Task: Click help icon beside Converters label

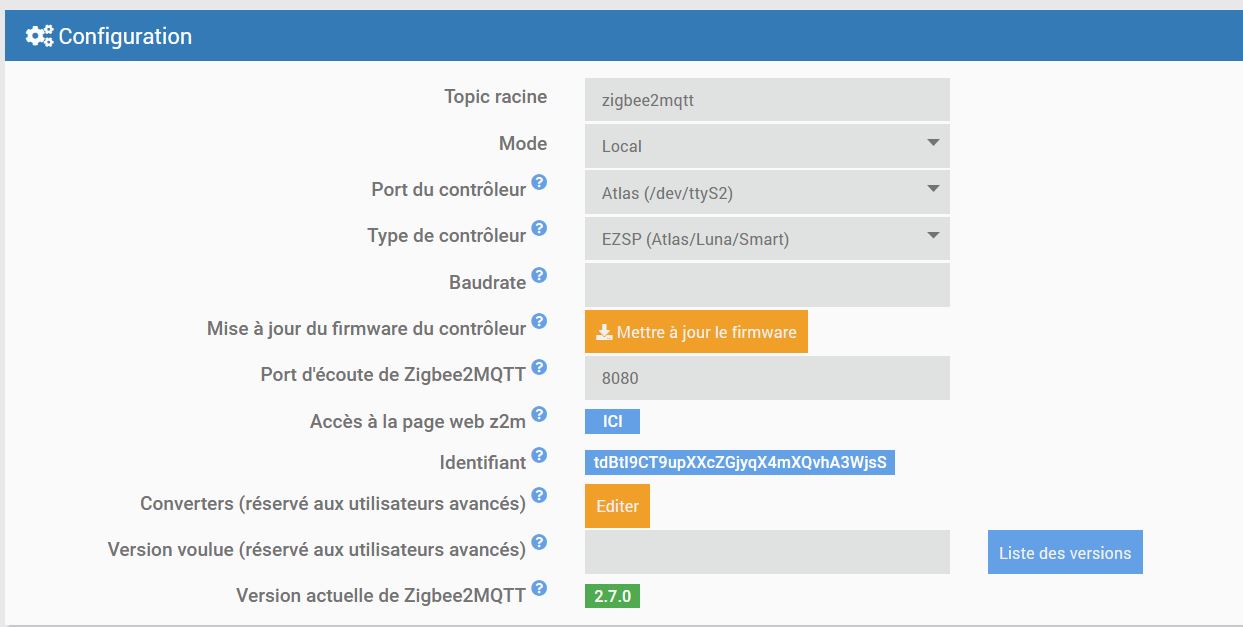Action: [x=539, y=496]
